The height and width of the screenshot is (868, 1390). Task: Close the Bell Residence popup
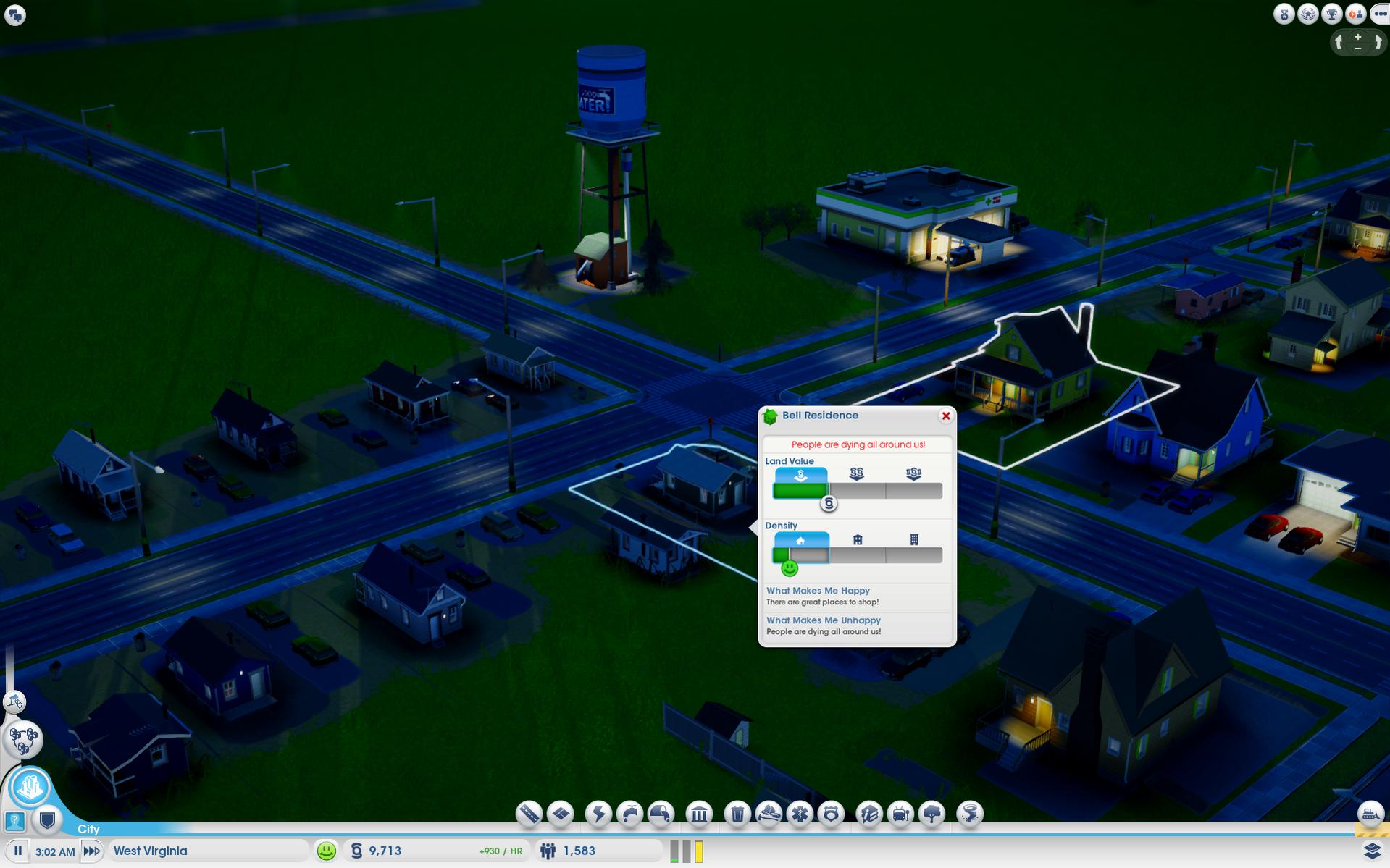coord(945,416)
